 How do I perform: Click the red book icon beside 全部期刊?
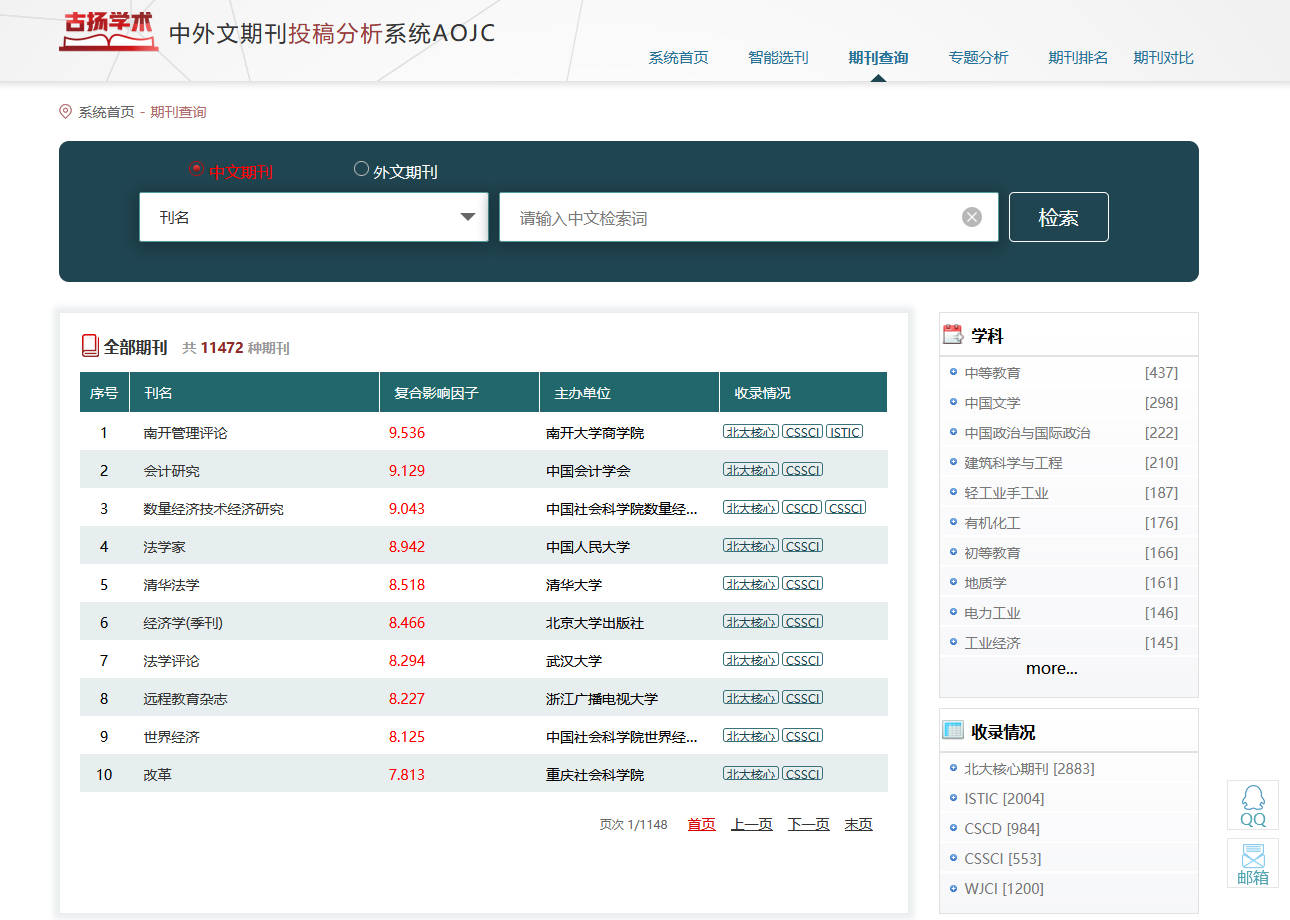click(90, 346)
